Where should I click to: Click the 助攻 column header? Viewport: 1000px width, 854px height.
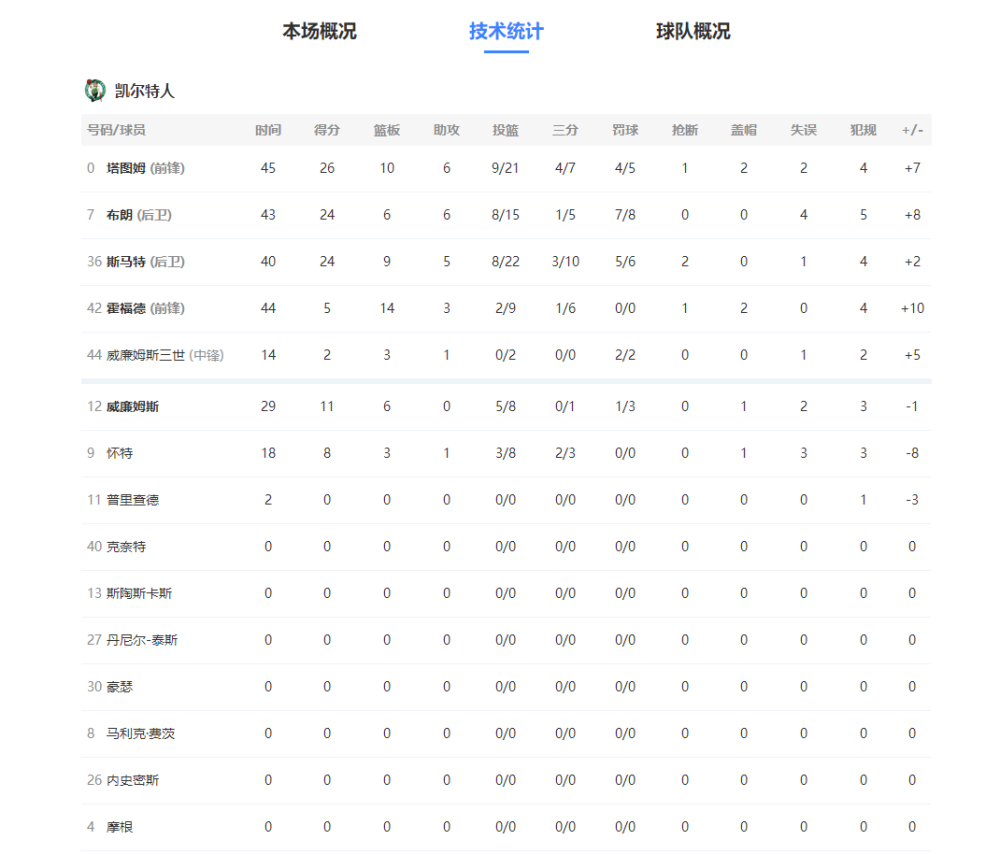tap(446, 130)
